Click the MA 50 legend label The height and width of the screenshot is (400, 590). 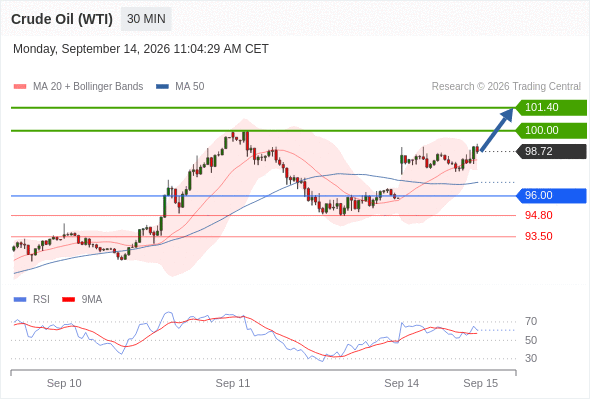[x=190, y=87]
